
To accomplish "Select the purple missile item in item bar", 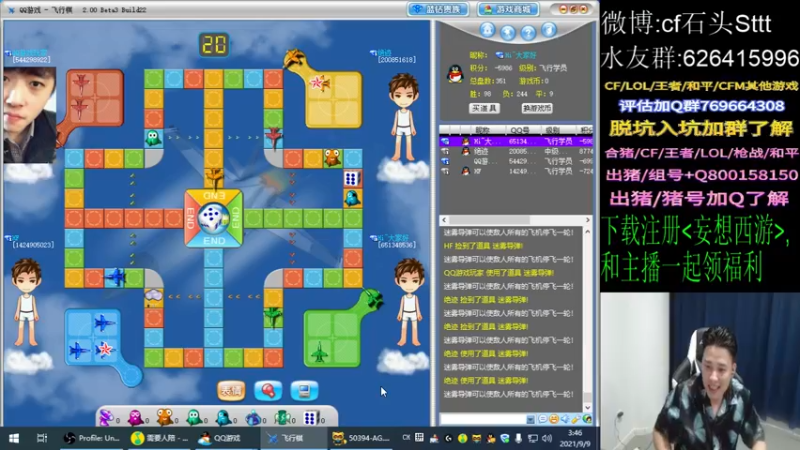I will click(x=107, y=418).
